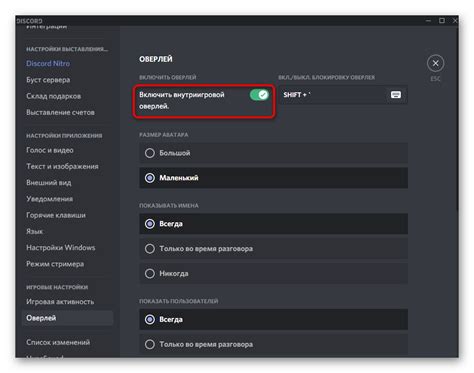
Task: Click the SHIFT + ` keybind field
Action: pyautogui.click(x=343, y=95)
